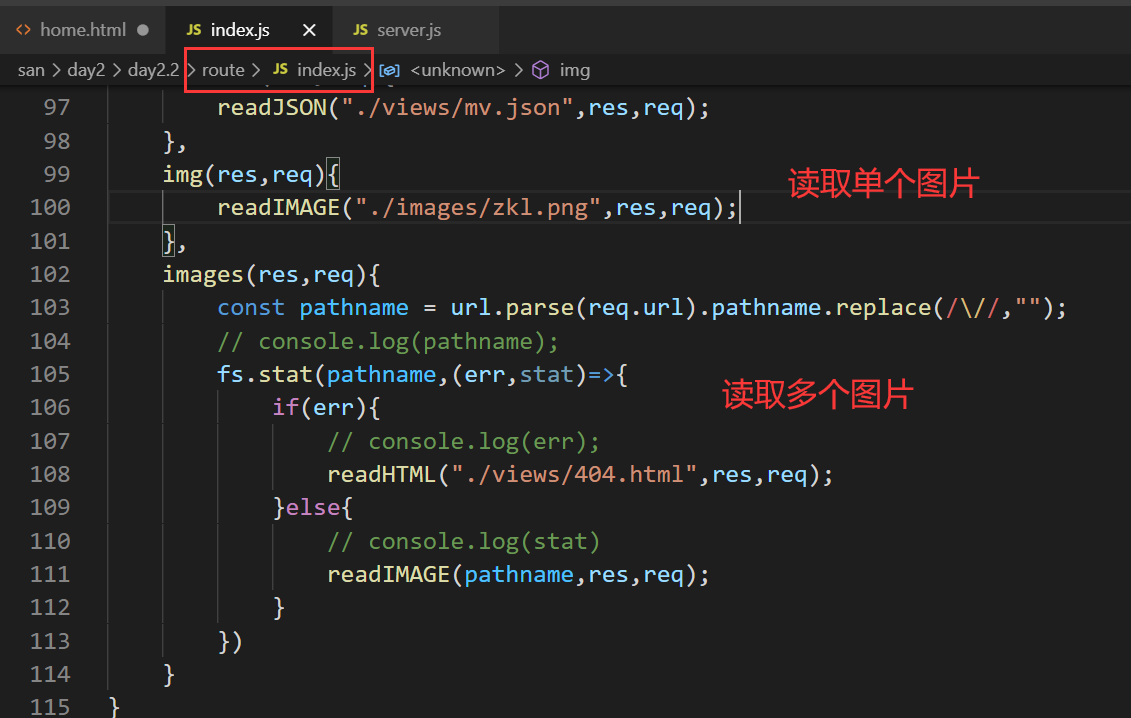Click the const keyword on line 103
This screenshot has width=1131, height=718.
click(251, 307)
